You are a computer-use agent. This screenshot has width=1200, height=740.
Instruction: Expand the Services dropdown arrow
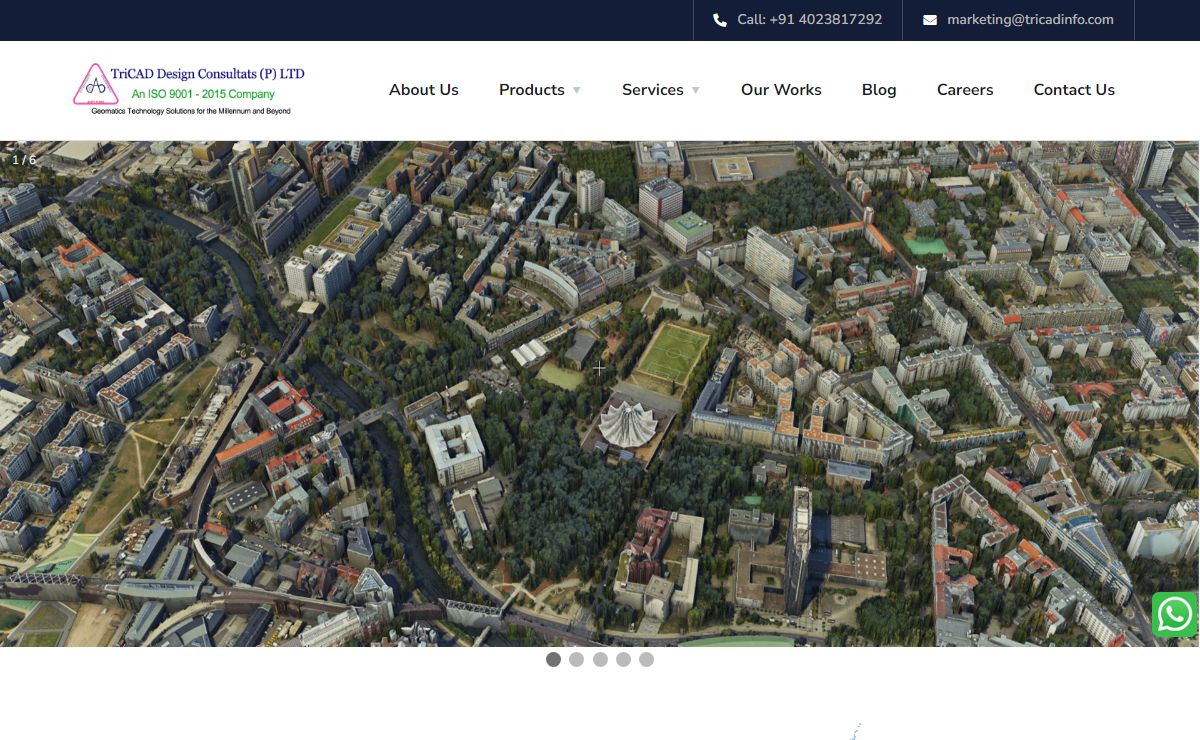point(696,91)
